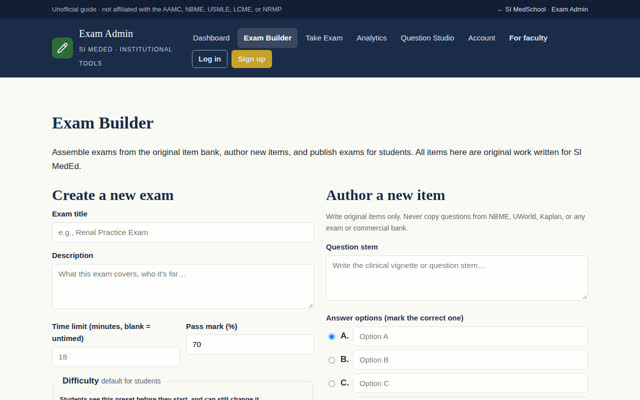640x400 pixels.
Task: Click the Question stem textarea
Action: [x=457, y=278]
